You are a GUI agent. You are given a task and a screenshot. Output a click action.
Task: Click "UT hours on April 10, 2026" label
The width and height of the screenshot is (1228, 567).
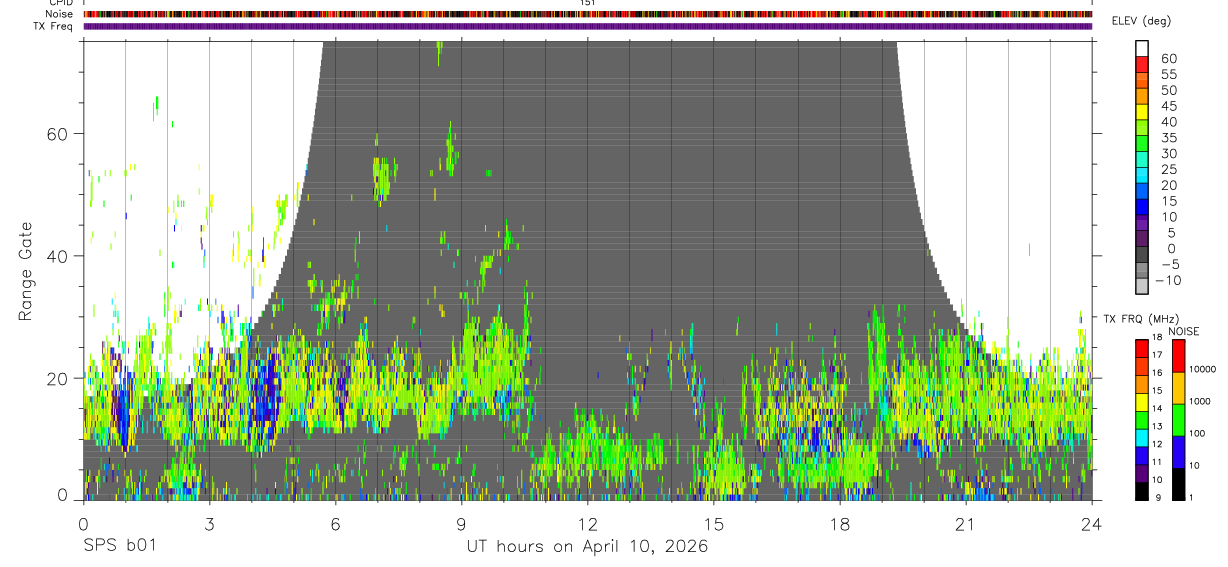587,547
